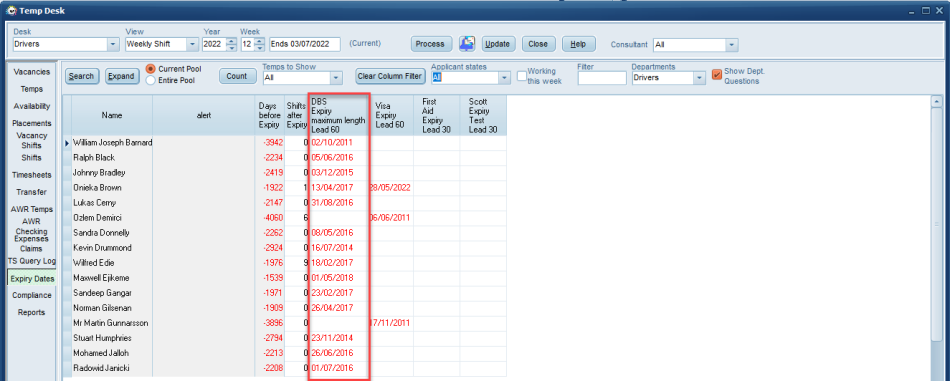Image resolution: width=950 pixels, height=381 pixels.
Task: Click the map icon beside the Process button
Action: point(467,44)
